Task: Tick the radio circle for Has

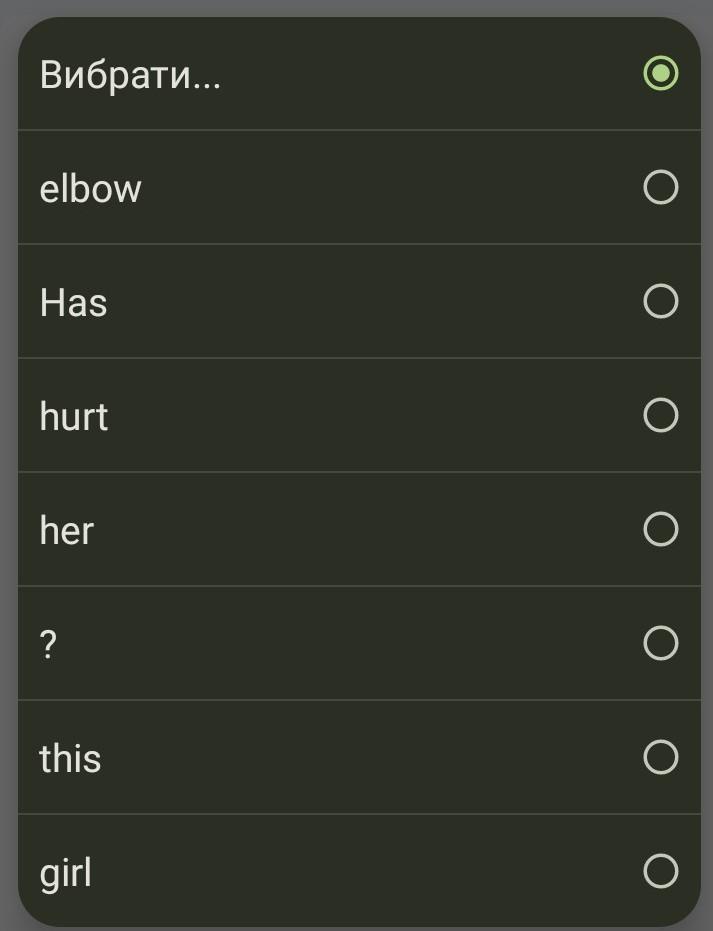Action: 660,301
